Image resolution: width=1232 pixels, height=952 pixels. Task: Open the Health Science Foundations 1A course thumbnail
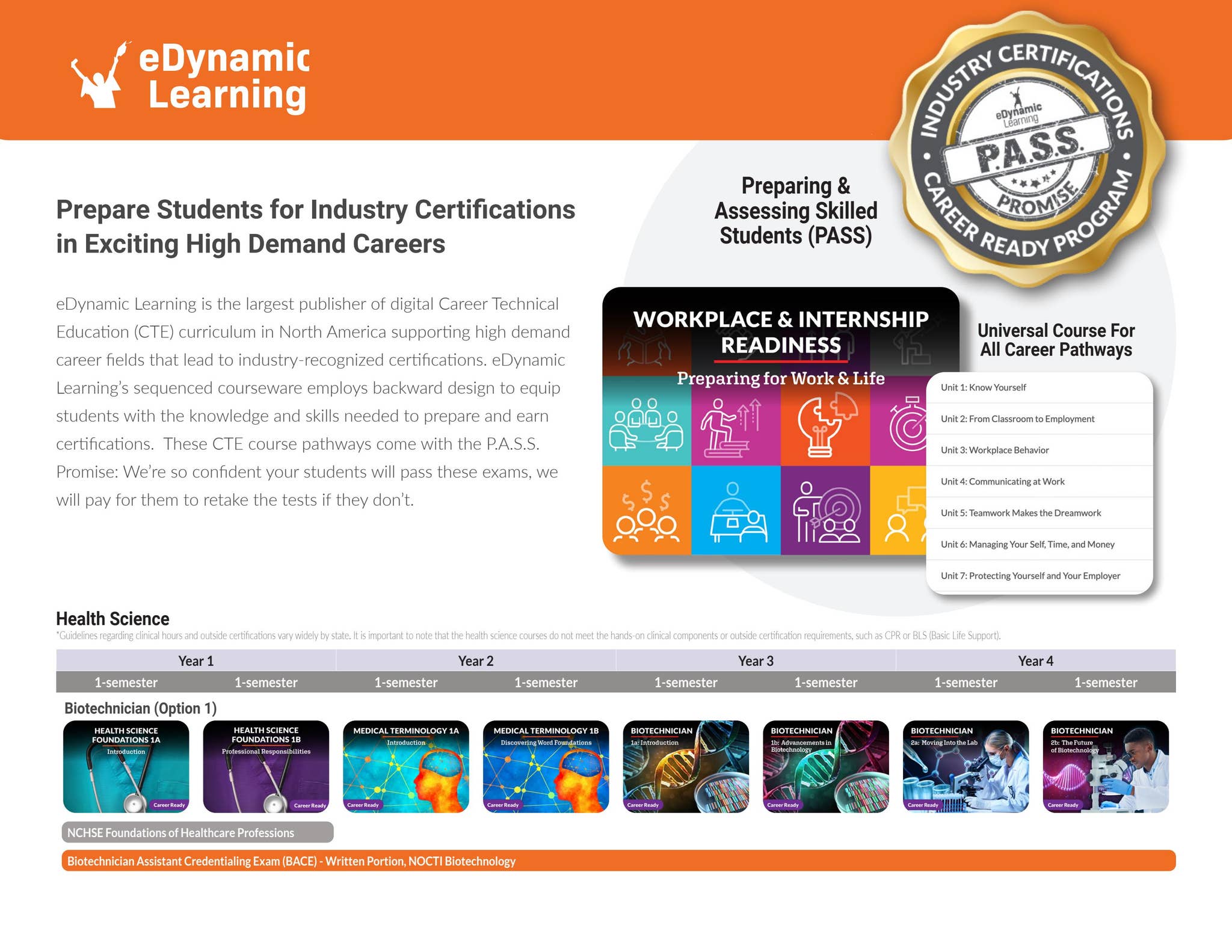tap(126, 761)
